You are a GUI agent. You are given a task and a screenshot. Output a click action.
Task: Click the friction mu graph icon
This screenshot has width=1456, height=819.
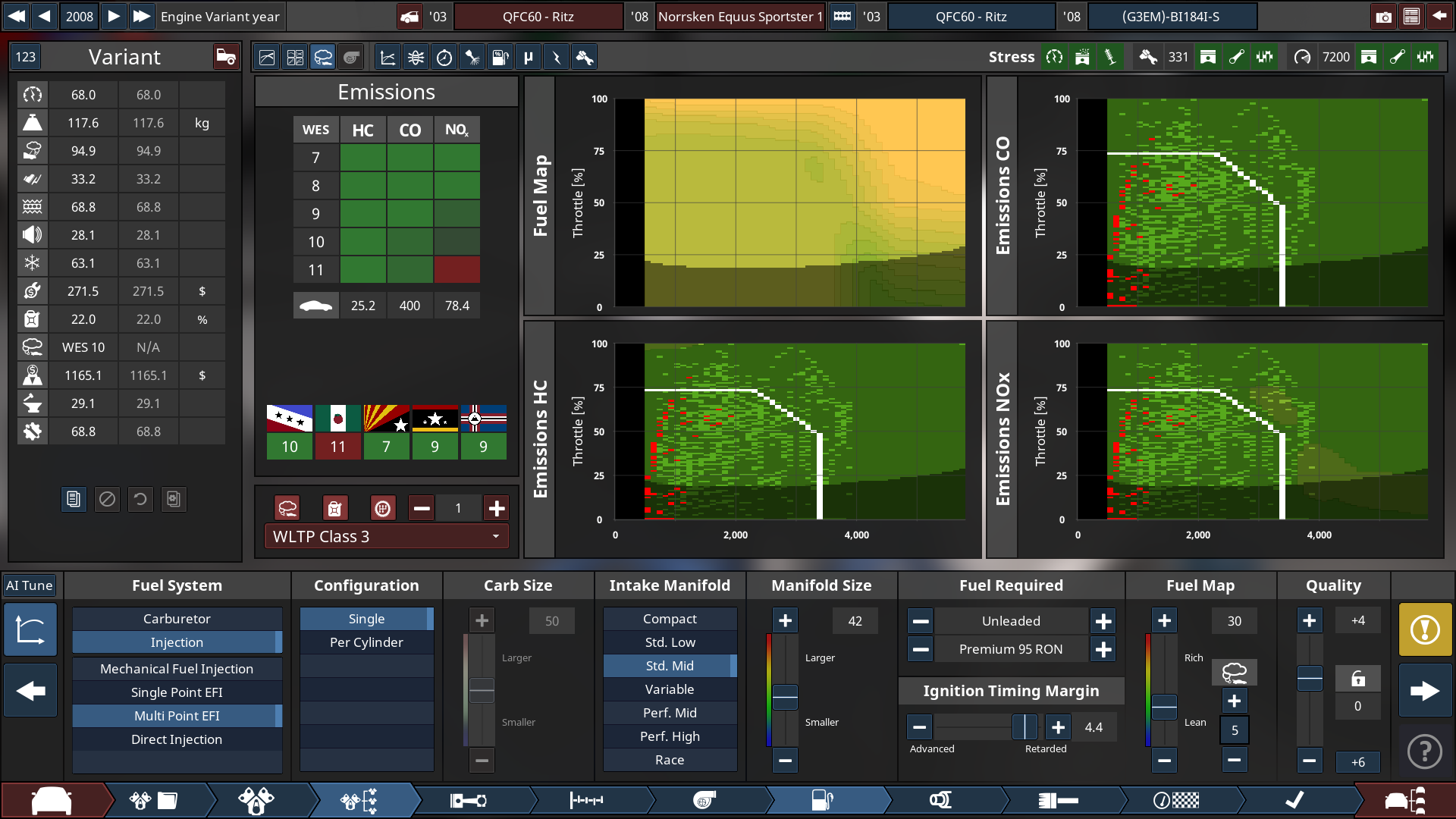point(529,57)
